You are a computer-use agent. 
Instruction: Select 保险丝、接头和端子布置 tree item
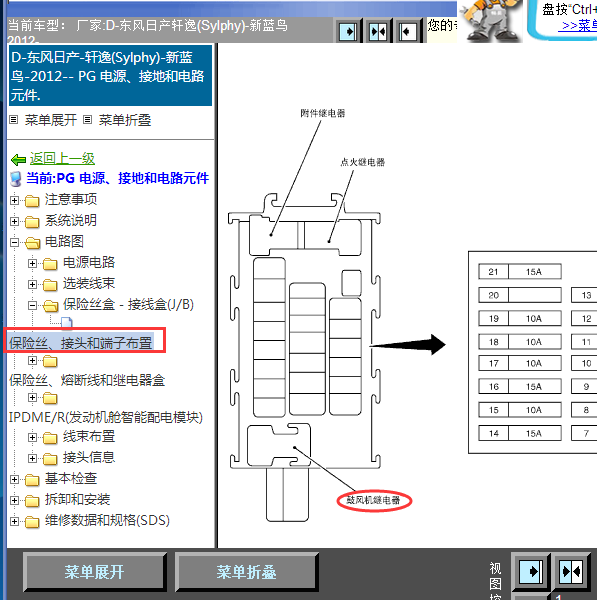click(x=81, y=343)
